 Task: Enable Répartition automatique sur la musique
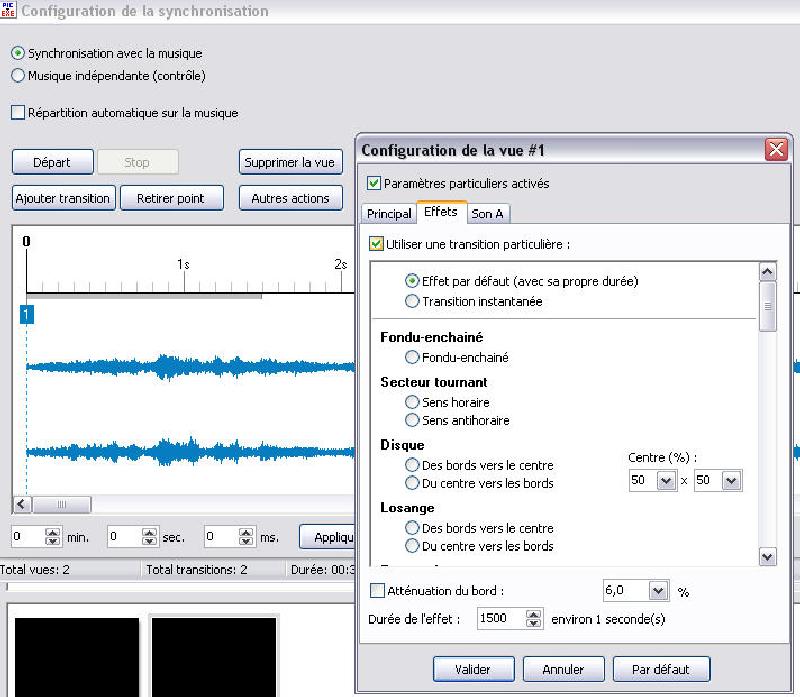(18, 112)
